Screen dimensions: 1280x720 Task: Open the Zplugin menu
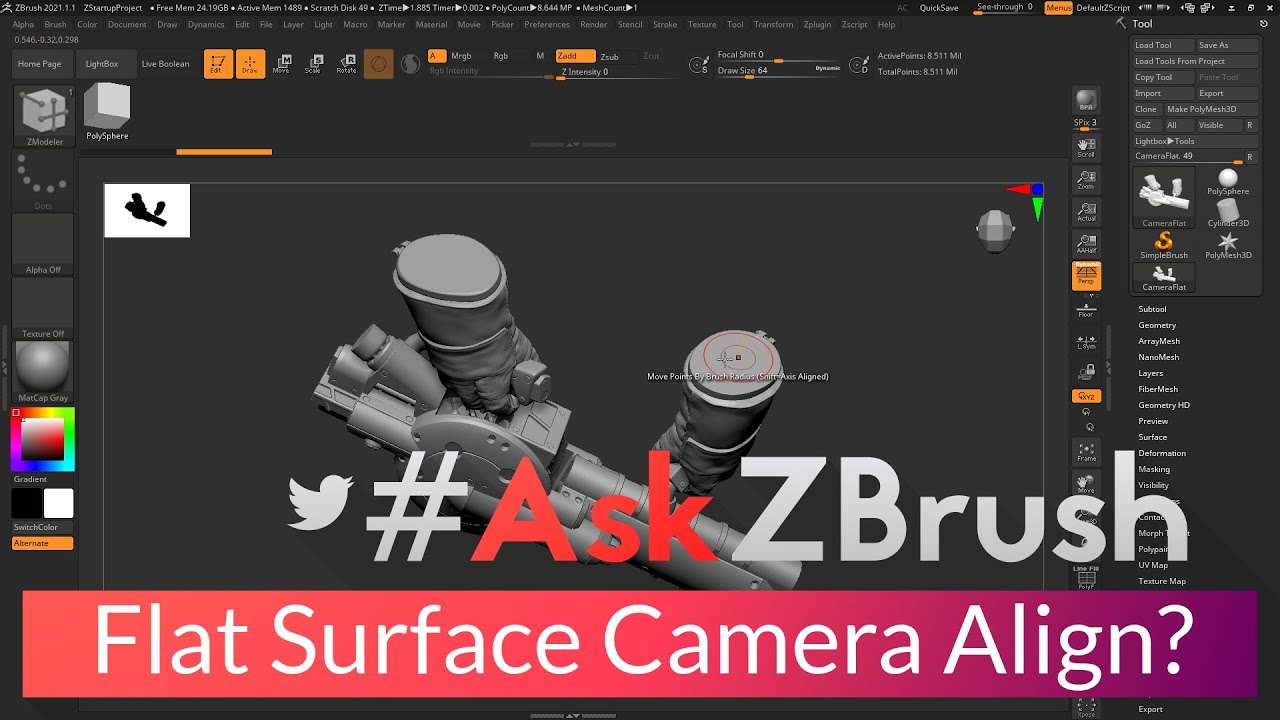coord(817,24)
